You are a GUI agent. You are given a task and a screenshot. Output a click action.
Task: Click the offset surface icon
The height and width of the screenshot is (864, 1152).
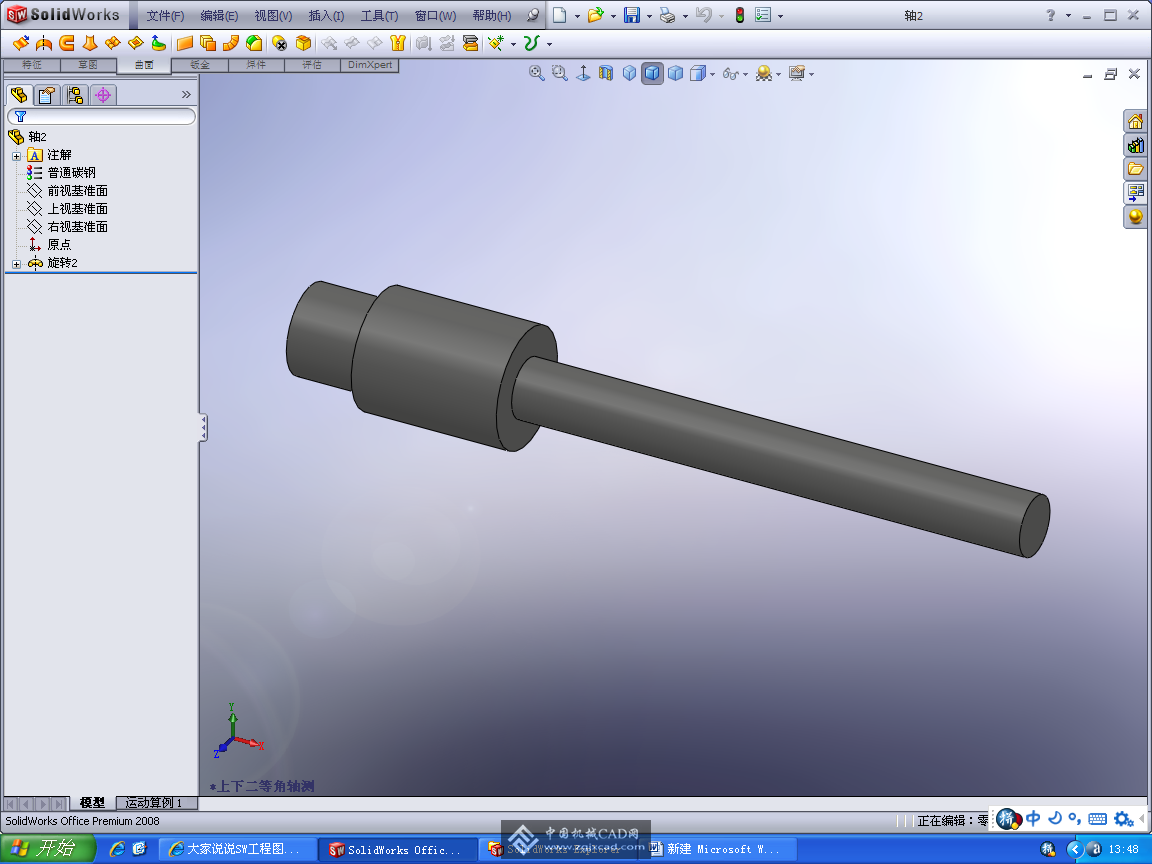tap(208, 43)
